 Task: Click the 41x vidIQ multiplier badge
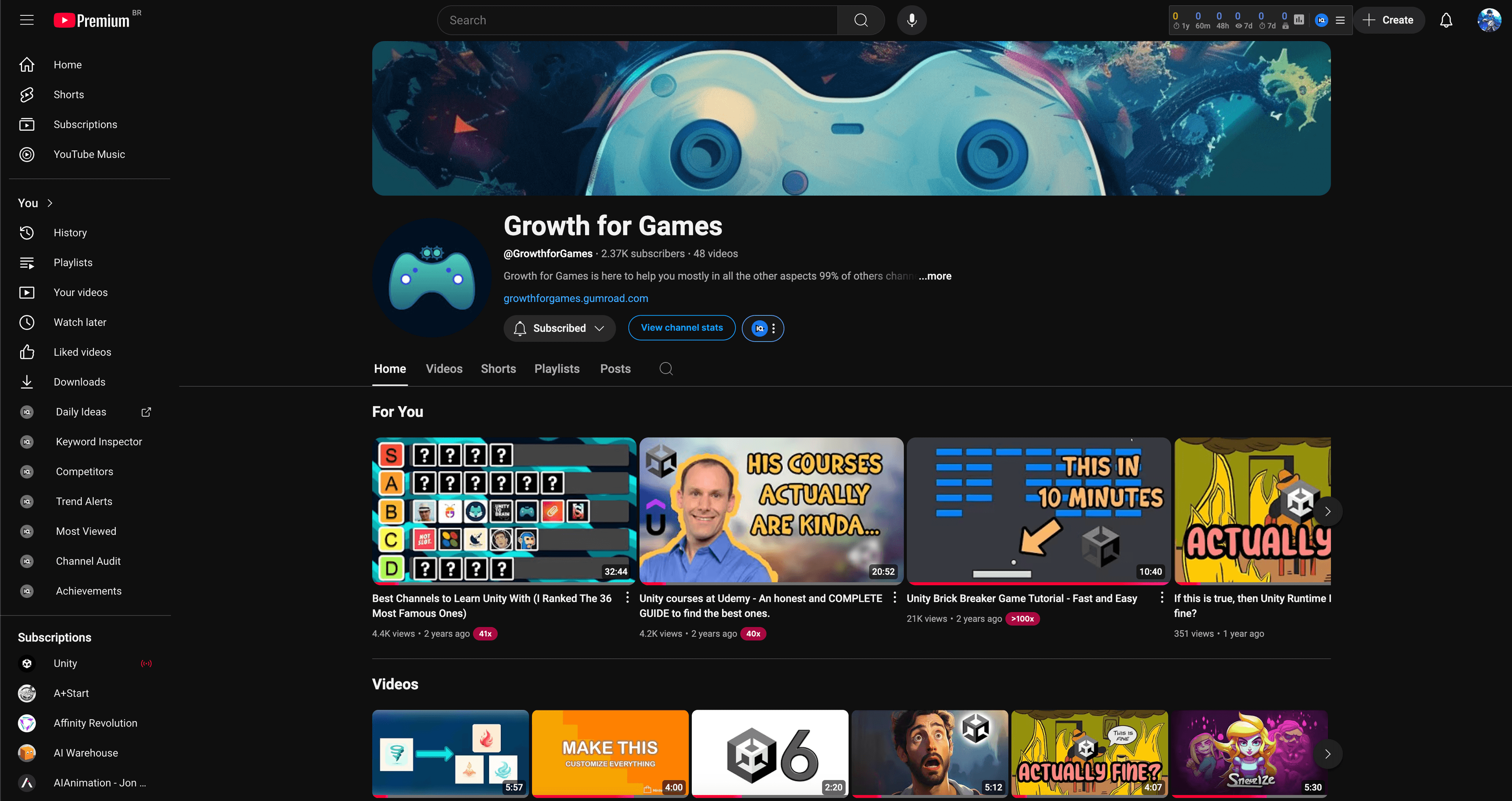pyautogui.click(x=485, y=634)
